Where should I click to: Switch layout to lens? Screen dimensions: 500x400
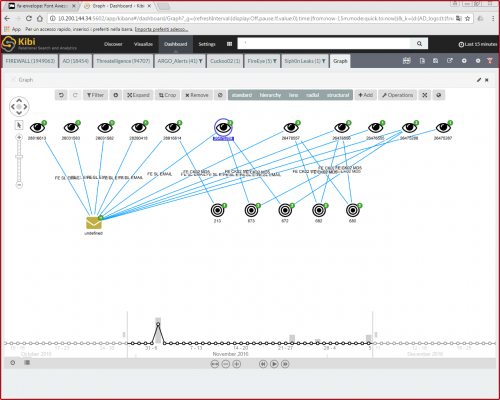click(293, 95)
